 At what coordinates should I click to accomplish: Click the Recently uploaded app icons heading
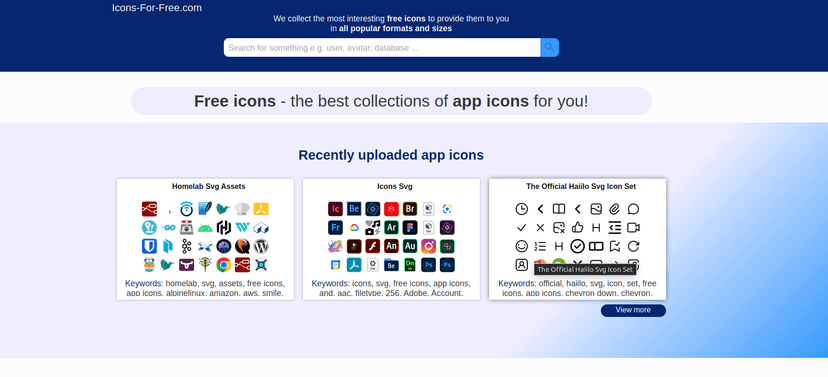[x=391, y=155]
